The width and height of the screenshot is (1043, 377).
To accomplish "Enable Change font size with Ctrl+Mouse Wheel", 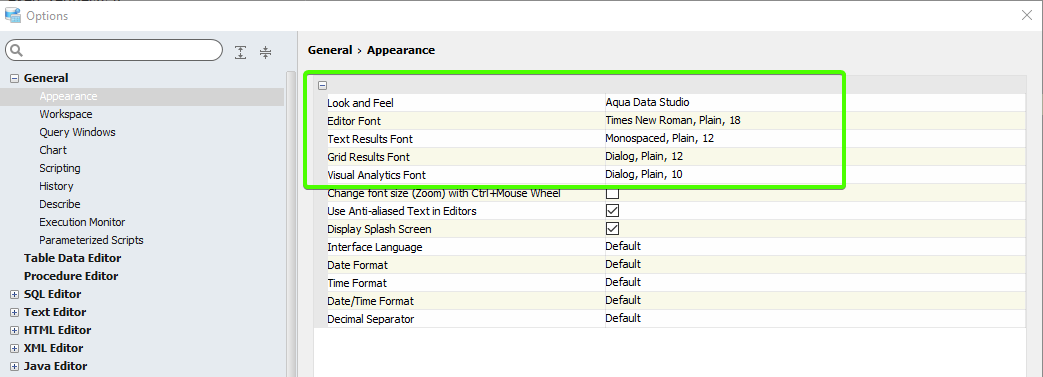I will (x=612, y=193).
